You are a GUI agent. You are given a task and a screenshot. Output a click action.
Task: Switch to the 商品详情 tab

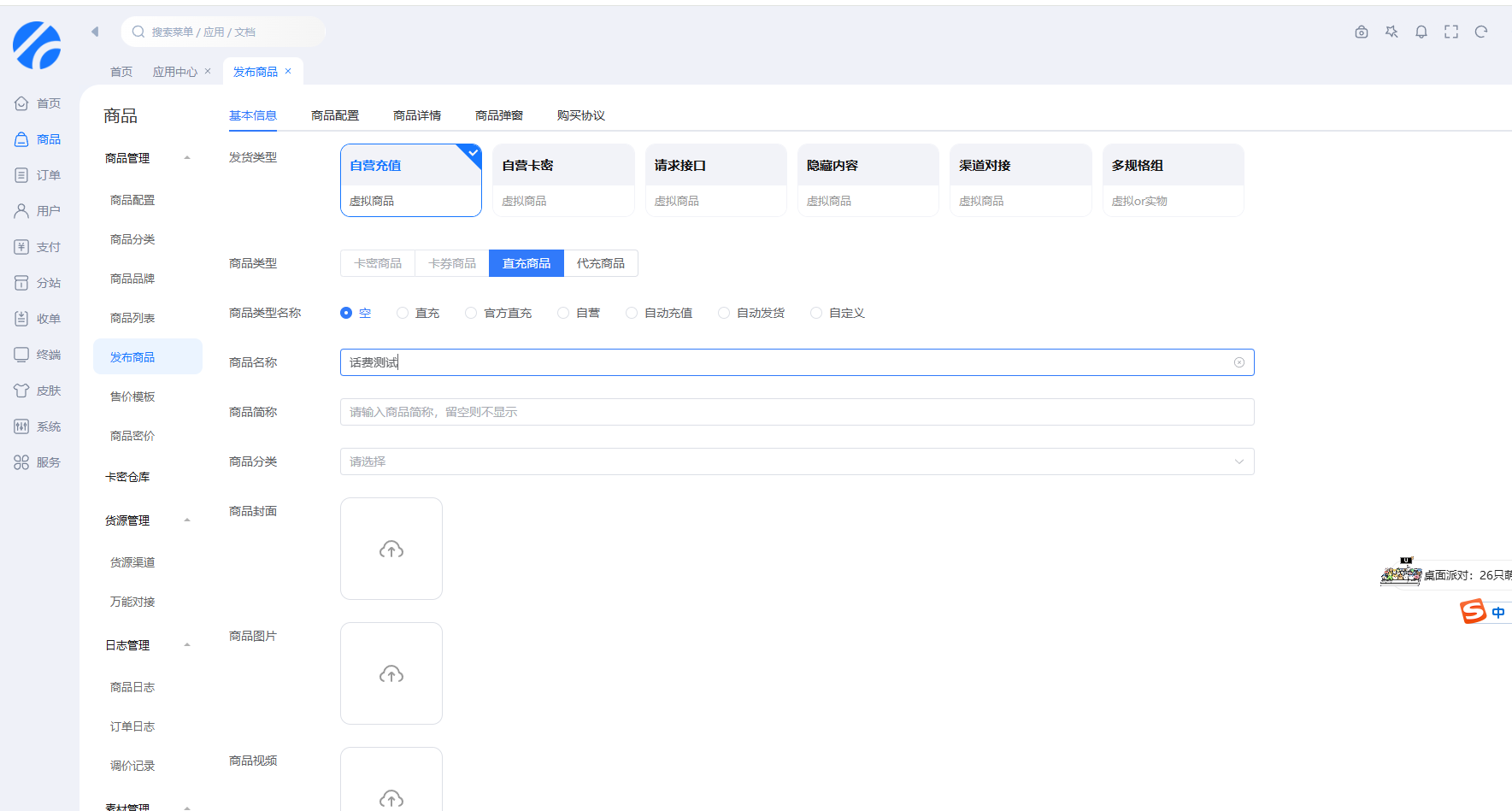pyautogui.click(x=417, y=115)
